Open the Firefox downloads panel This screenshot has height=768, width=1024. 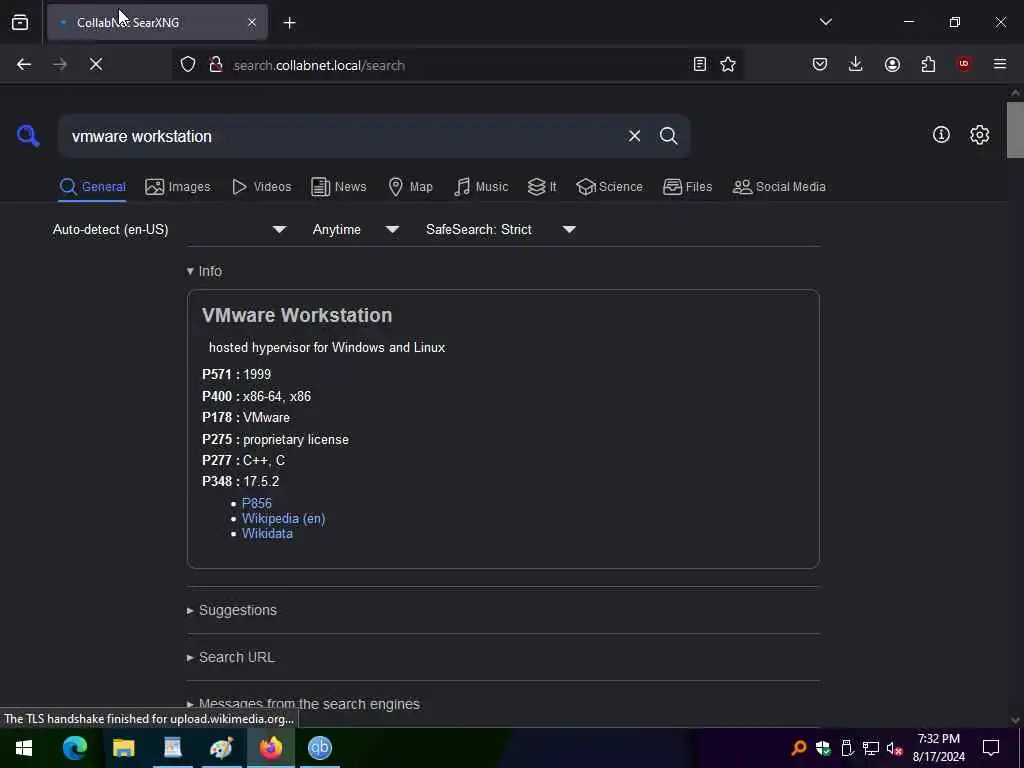(x=856, y=64)
